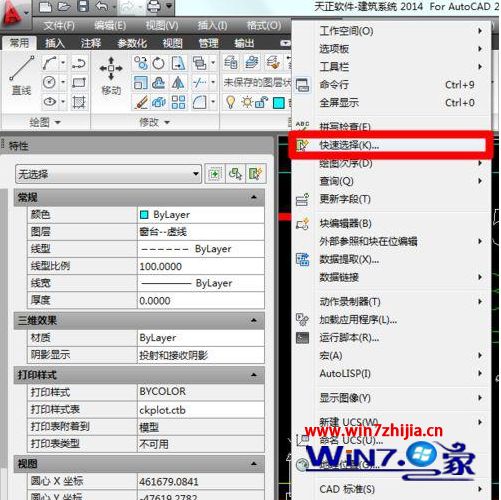The height and width of the screenshot is (500, 501).
Task: Open the 查询(Q) submenu
Action: click(390, 181)
